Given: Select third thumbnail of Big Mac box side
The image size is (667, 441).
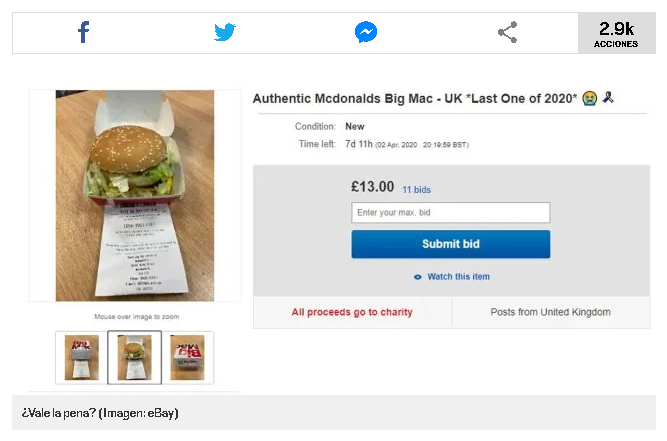Looking at the screenshot, I should 187,358.
